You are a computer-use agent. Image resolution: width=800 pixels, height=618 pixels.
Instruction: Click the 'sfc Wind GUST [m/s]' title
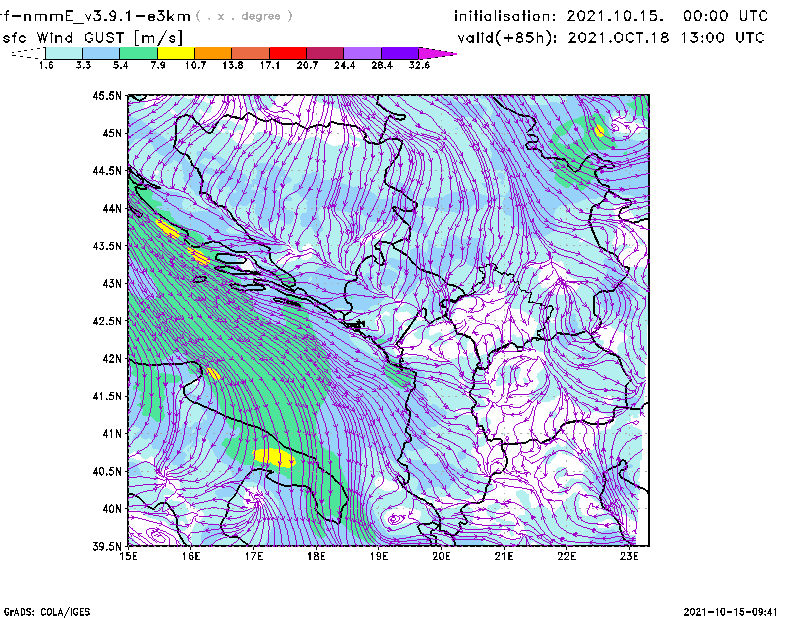point(92,38)
